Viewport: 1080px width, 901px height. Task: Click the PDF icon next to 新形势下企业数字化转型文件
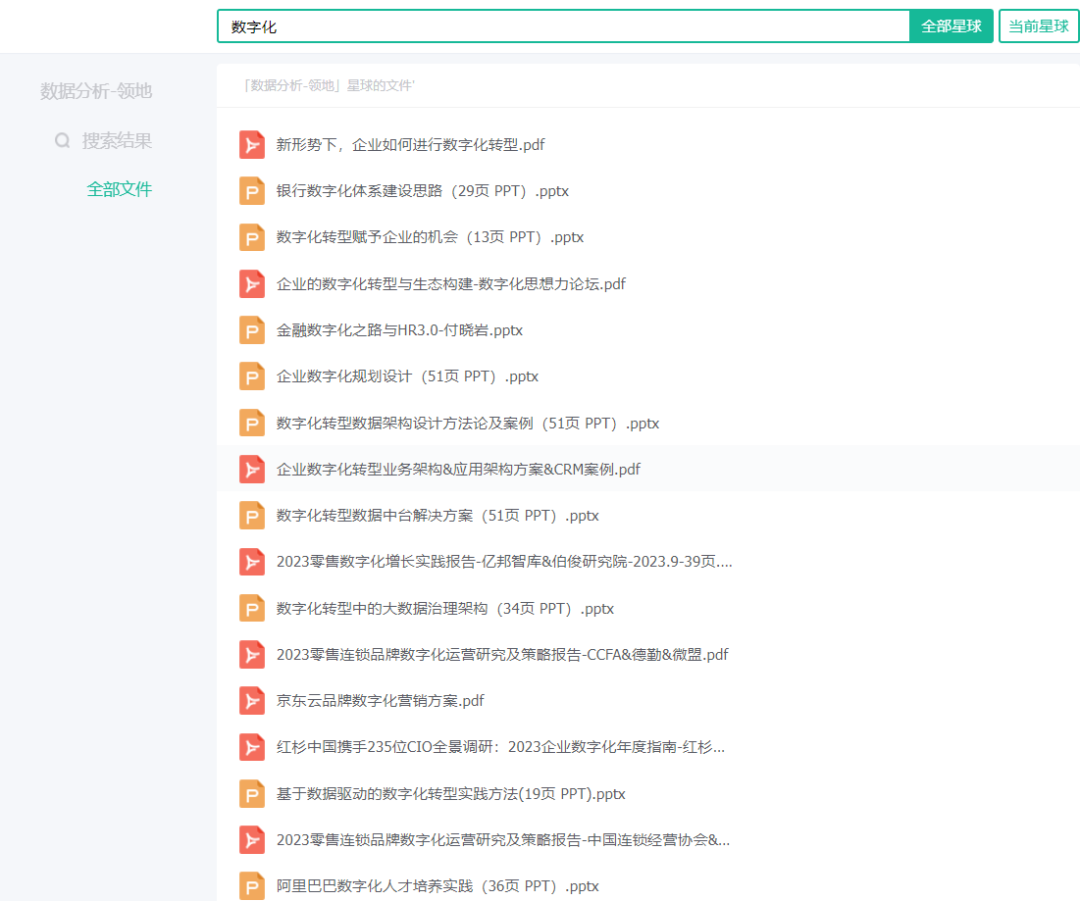click(251, 144)
